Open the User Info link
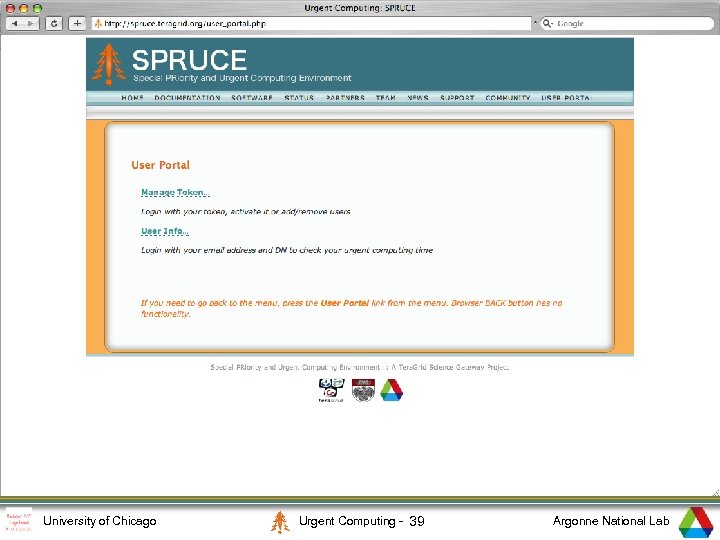Image resolution: width=720 pixels, height=540 pixels. click(165, 231)
